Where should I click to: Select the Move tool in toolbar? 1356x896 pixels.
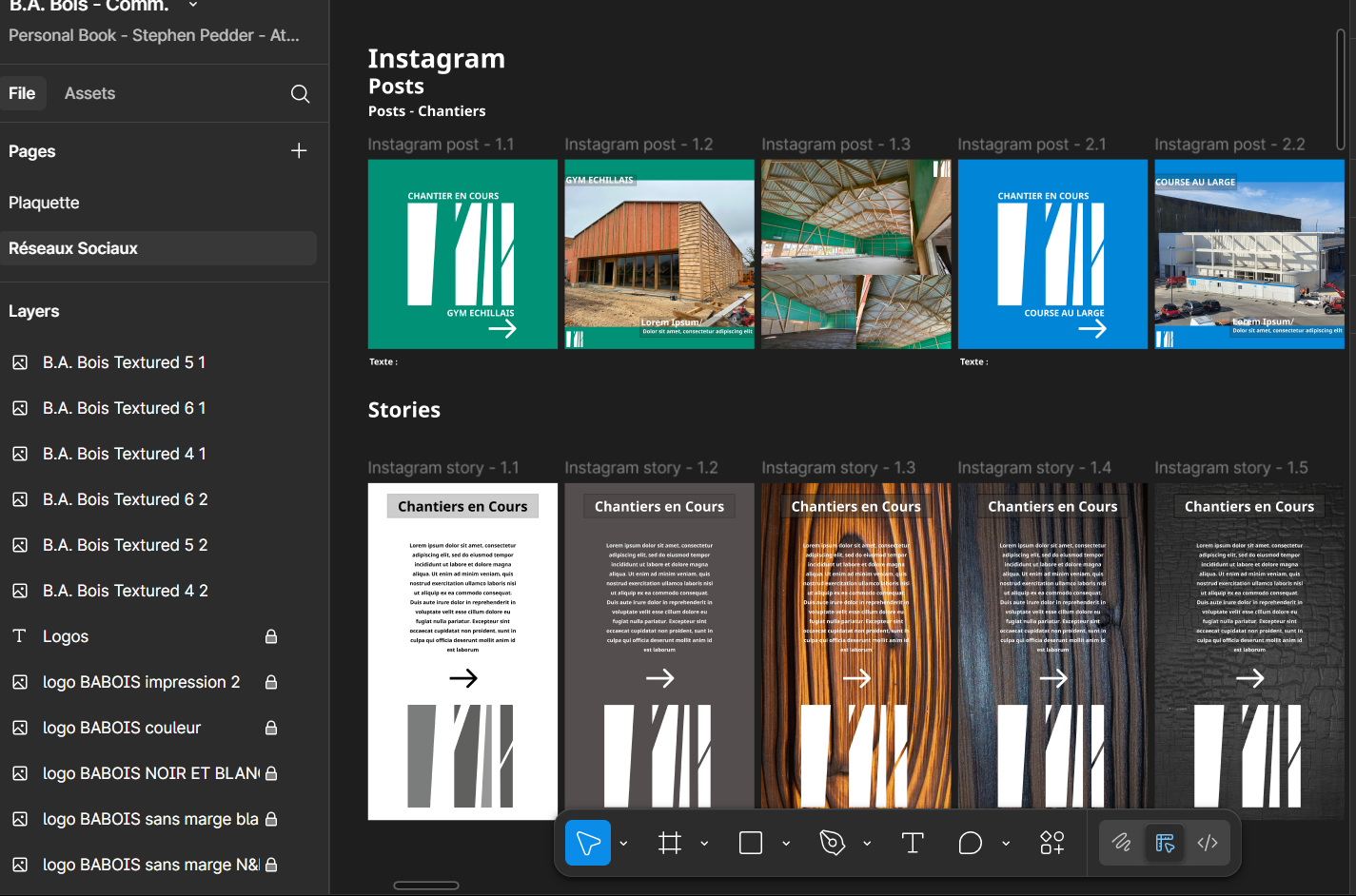587,843
